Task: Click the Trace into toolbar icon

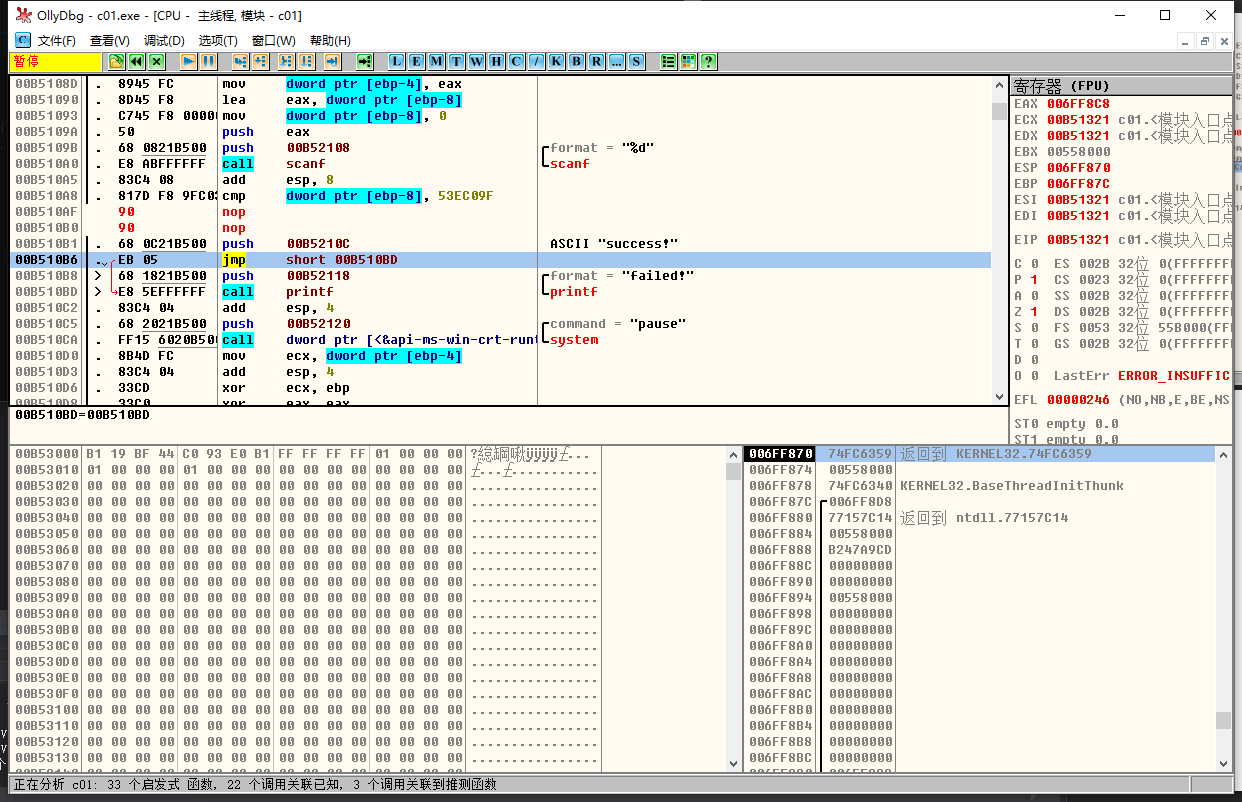Action: pyautogui.click(x=286, y=61)
